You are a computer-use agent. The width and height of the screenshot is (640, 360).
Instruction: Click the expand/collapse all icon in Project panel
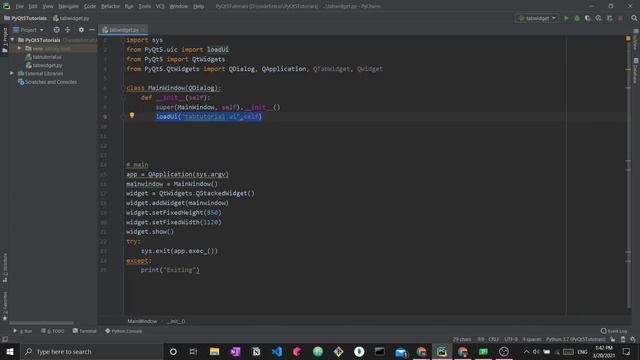[68, 30]
